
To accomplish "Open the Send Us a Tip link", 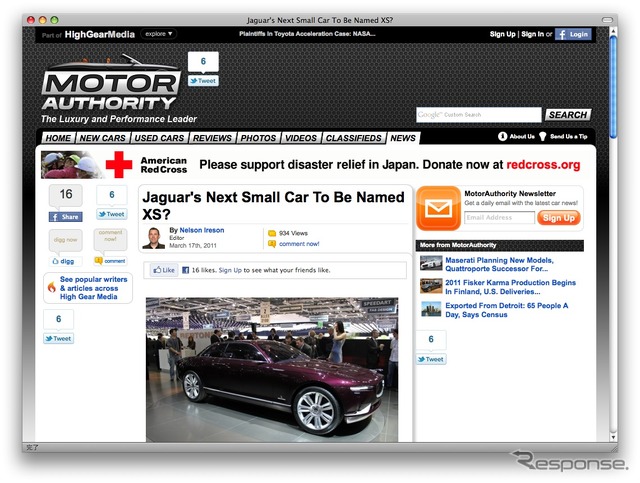I will (569, 136).
